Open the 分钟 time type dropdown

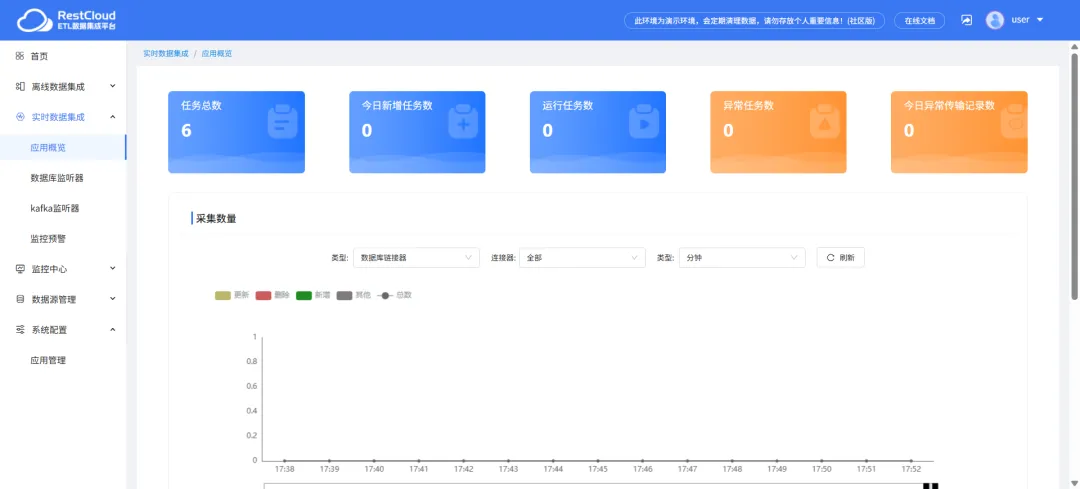click(742, 258)
